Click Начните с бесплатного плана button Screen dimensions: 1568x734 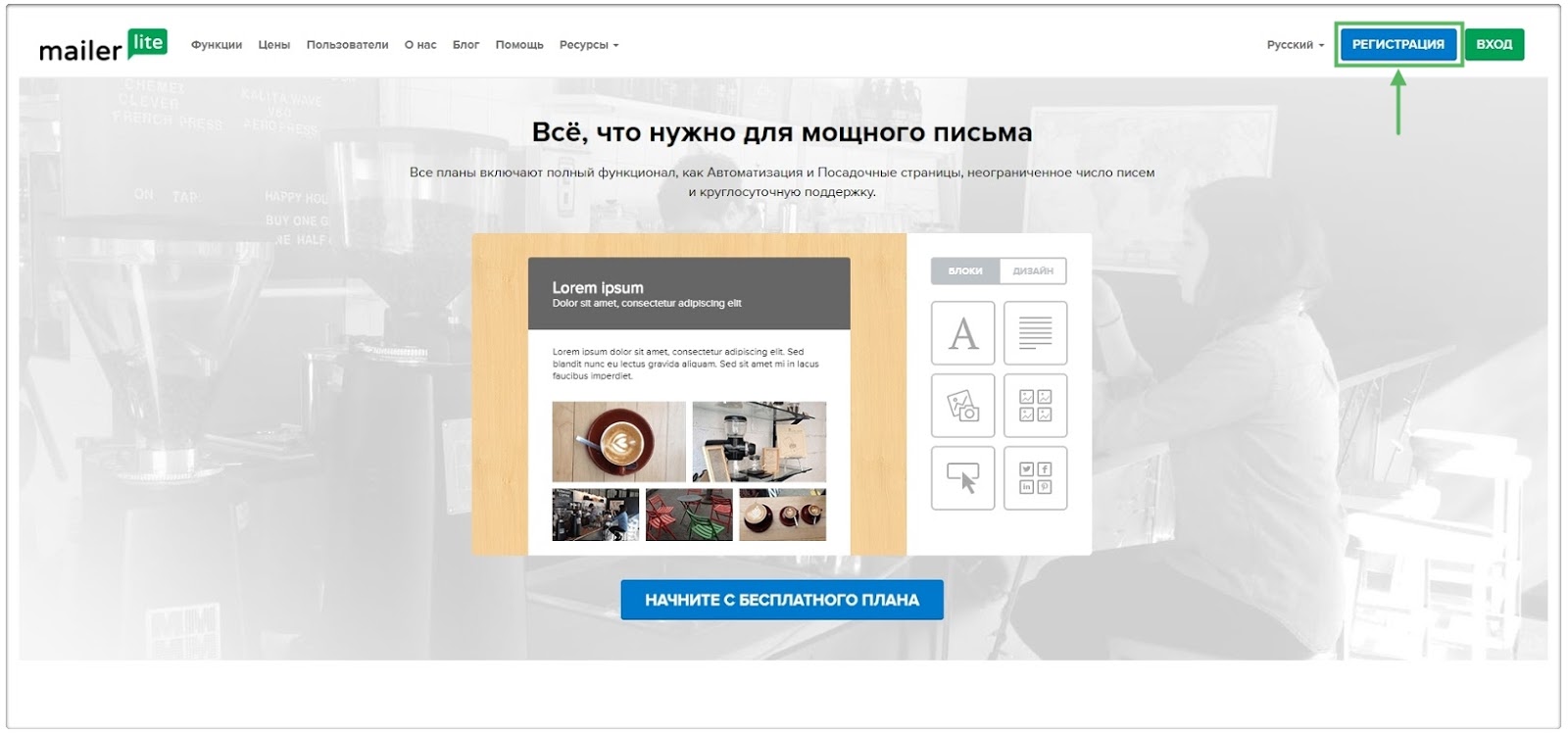[782, 600]
